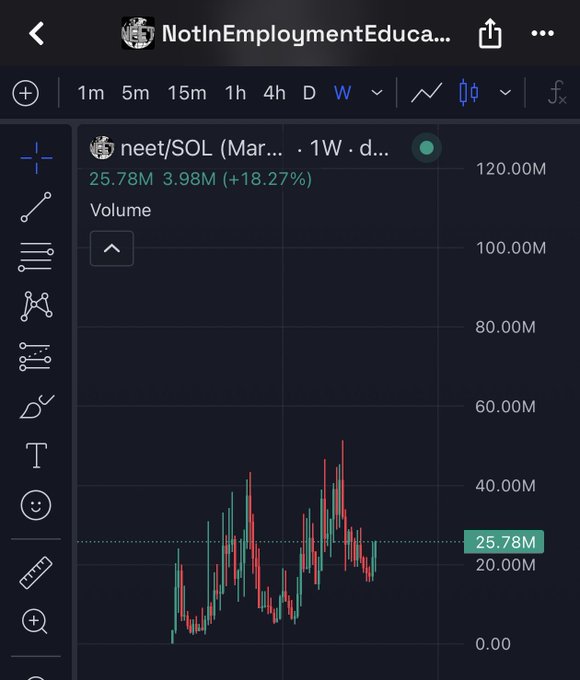Expand the timeframe dropdown chevron
Image resolution: width=580 pixels, height=680 pixels.
click(x=377, y=92)
